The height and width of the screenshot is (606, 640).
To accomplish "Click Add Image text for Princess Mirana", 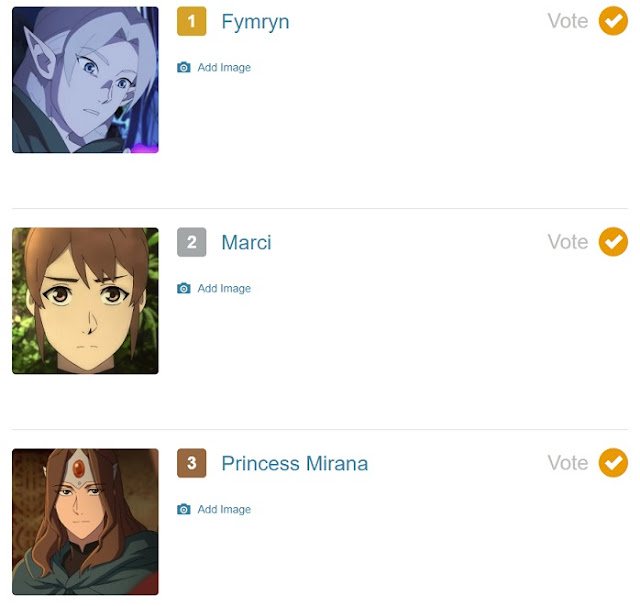I will (x=224, y=509).
